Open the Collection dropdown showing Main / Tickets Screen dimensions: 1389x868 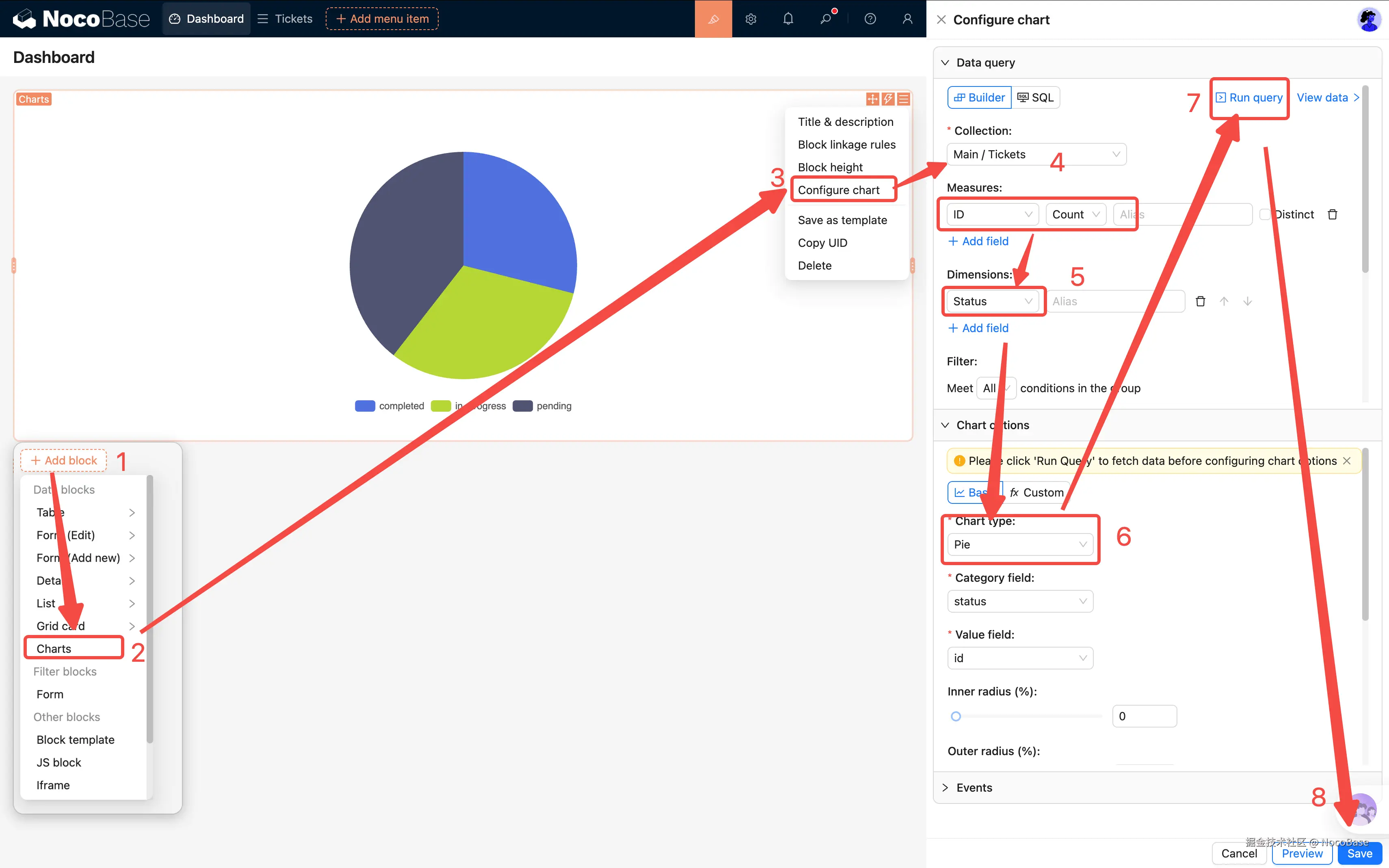pyautogui.click(x=1036, y=154)
